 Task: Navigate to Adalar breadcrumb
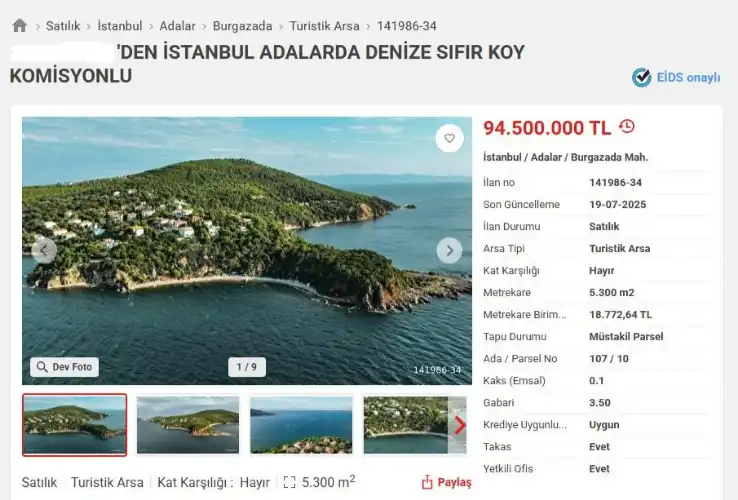click(x=177, y=26)
